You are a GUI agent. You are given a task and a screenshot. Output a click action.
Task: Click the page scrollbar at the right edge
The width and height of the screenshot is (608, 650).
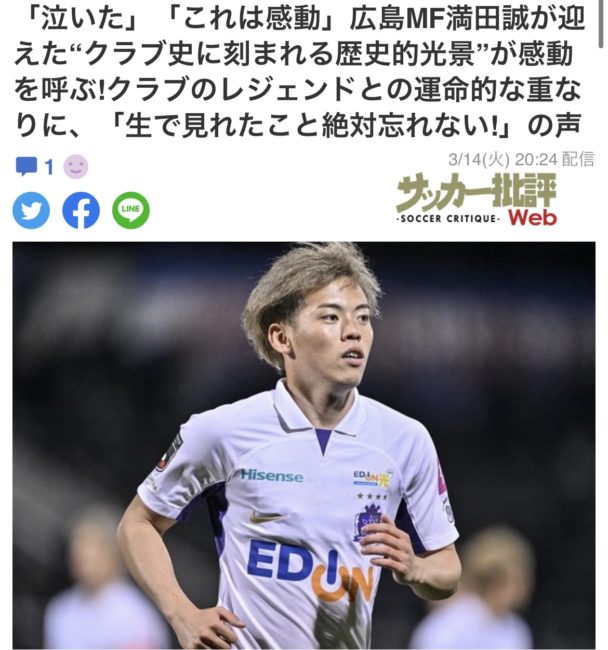click(x=602, y=24)
